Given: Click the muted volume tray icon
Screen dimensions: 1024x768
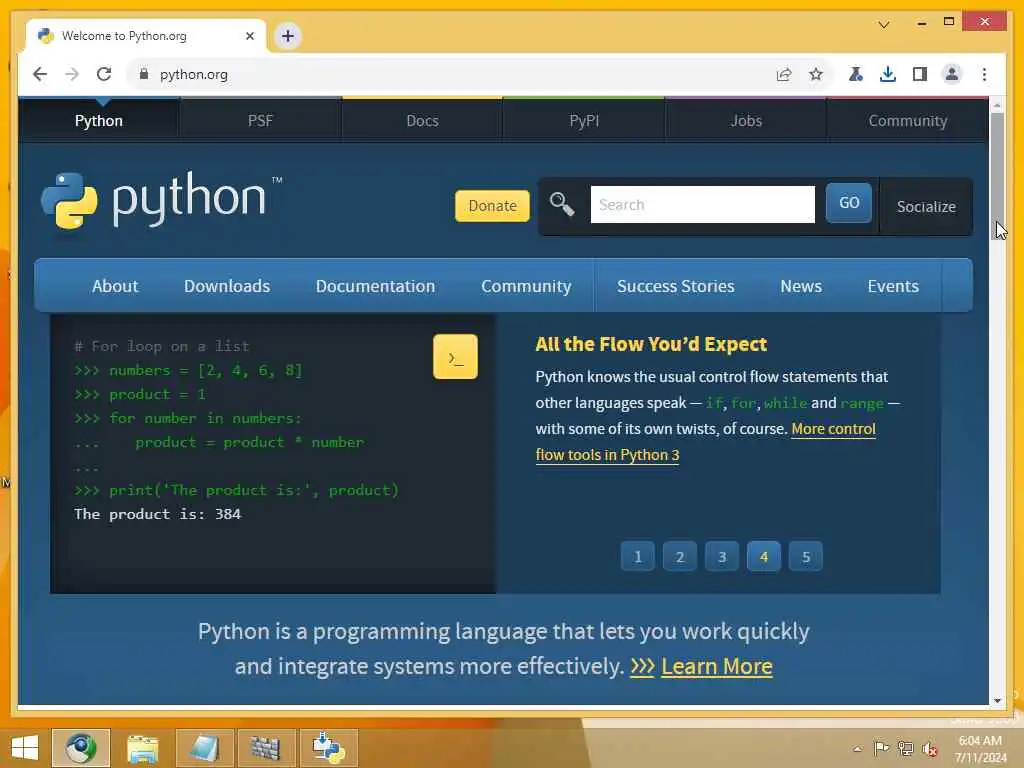Looking at the screenshot, I should (x=929, y=749).
